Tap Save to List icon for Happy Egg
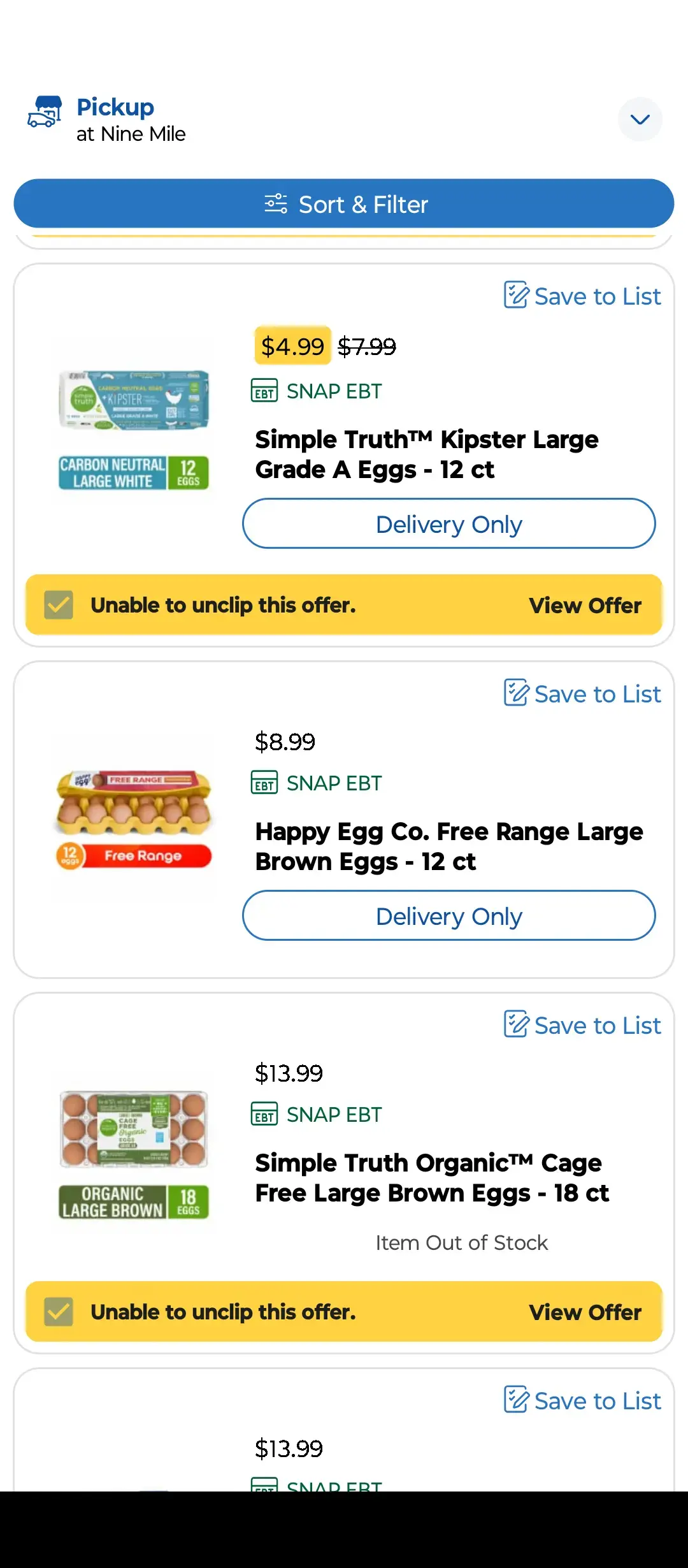The image size is (688, 1568). coord(516,693)
